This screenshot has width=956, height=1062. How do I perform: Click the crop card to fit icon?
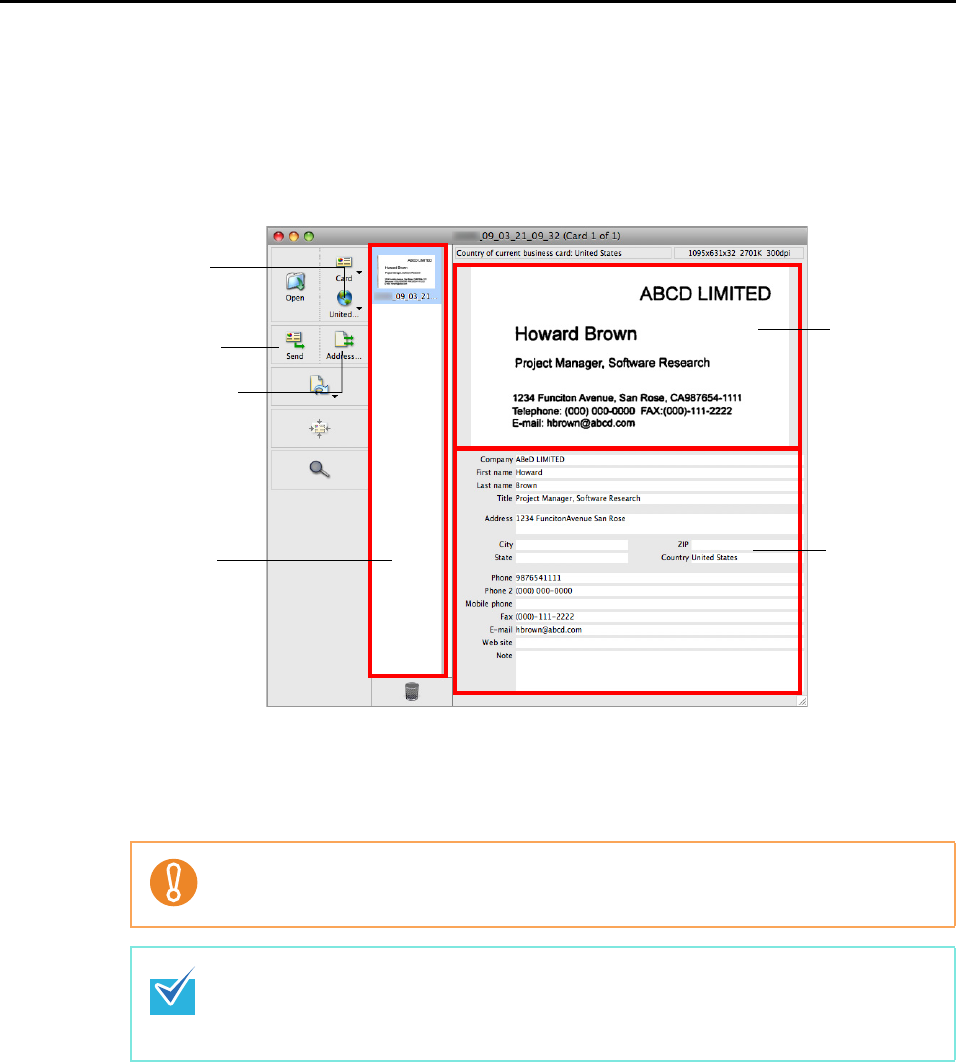[319, 428]
